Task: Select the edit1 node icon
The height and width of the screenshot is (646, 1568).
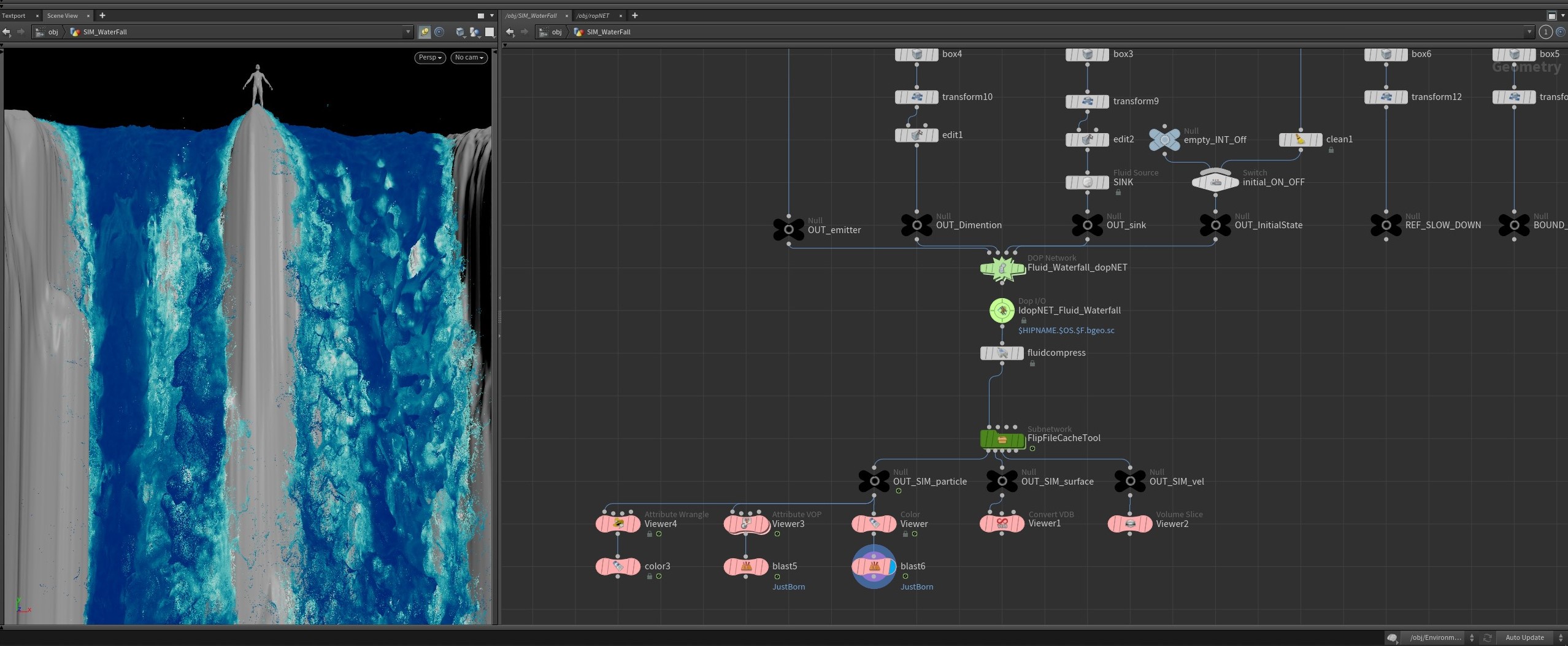Action: click(x=917, y=135)
